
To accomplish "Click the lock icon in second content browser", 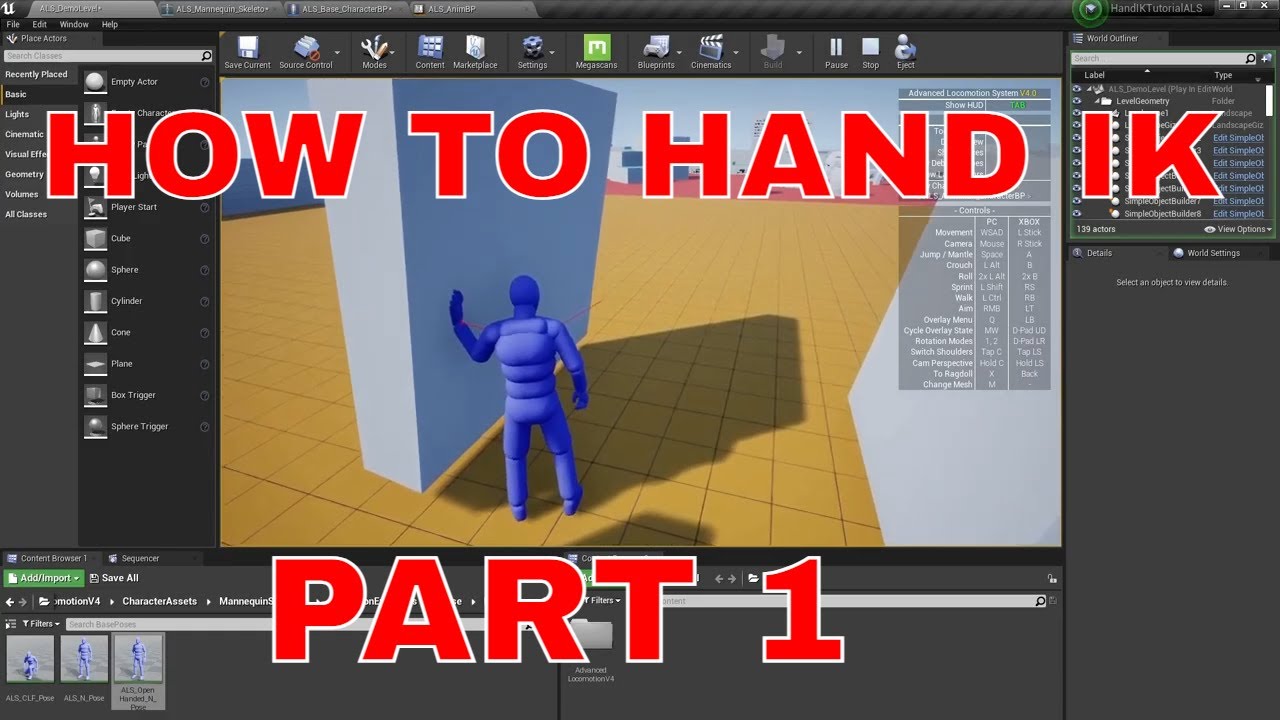I will 1052,578.
